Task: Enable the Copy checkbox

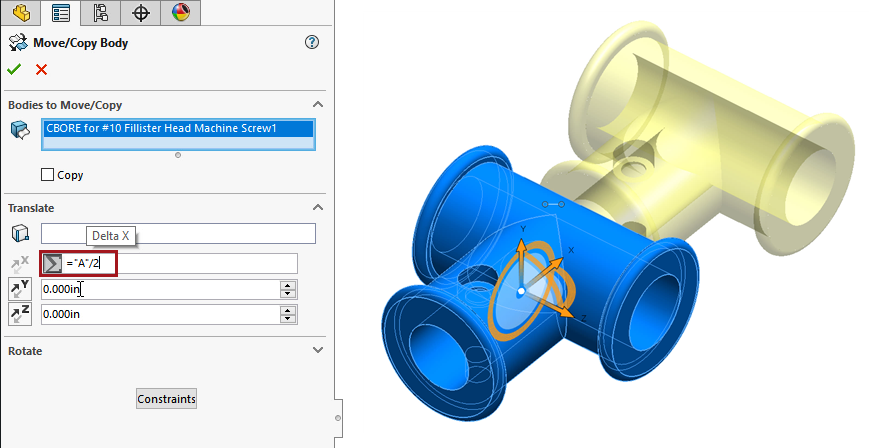Action: point(48,175)
